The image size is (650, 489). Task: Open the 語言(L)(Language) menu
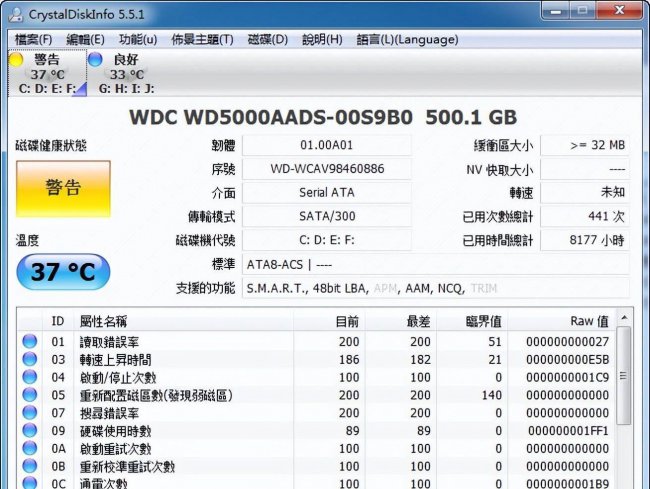pyautogui.click(x=407, y=40)
